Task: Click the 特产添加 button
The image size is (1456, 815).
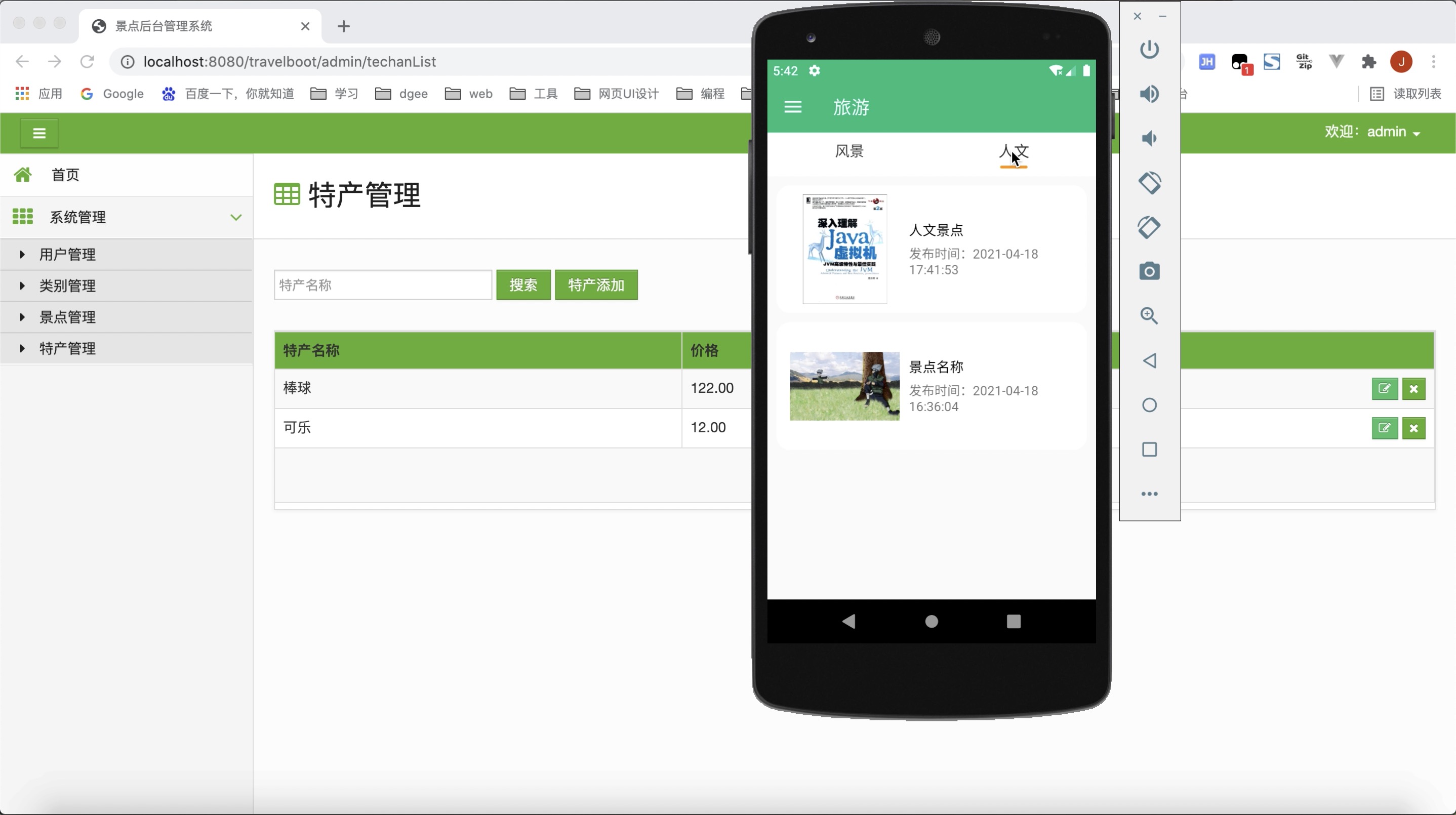Action: [x=596, y=285]
